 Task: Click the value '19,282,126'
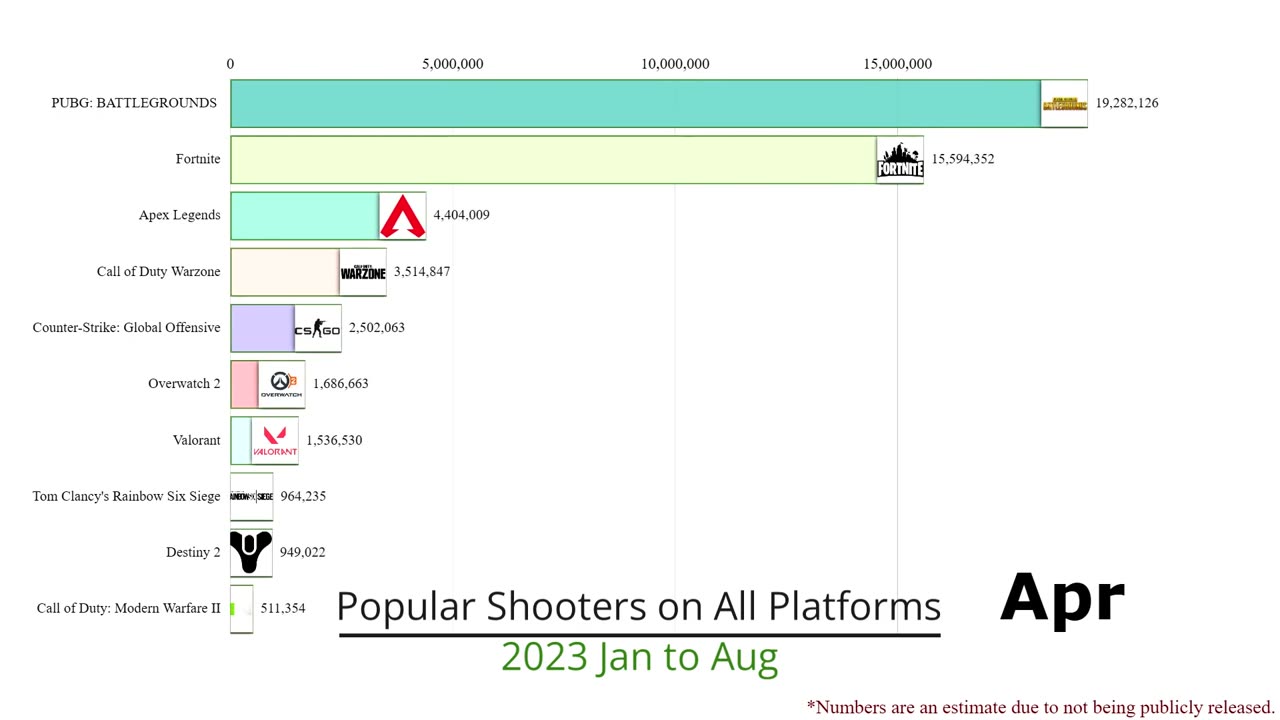pos(1127,103)
